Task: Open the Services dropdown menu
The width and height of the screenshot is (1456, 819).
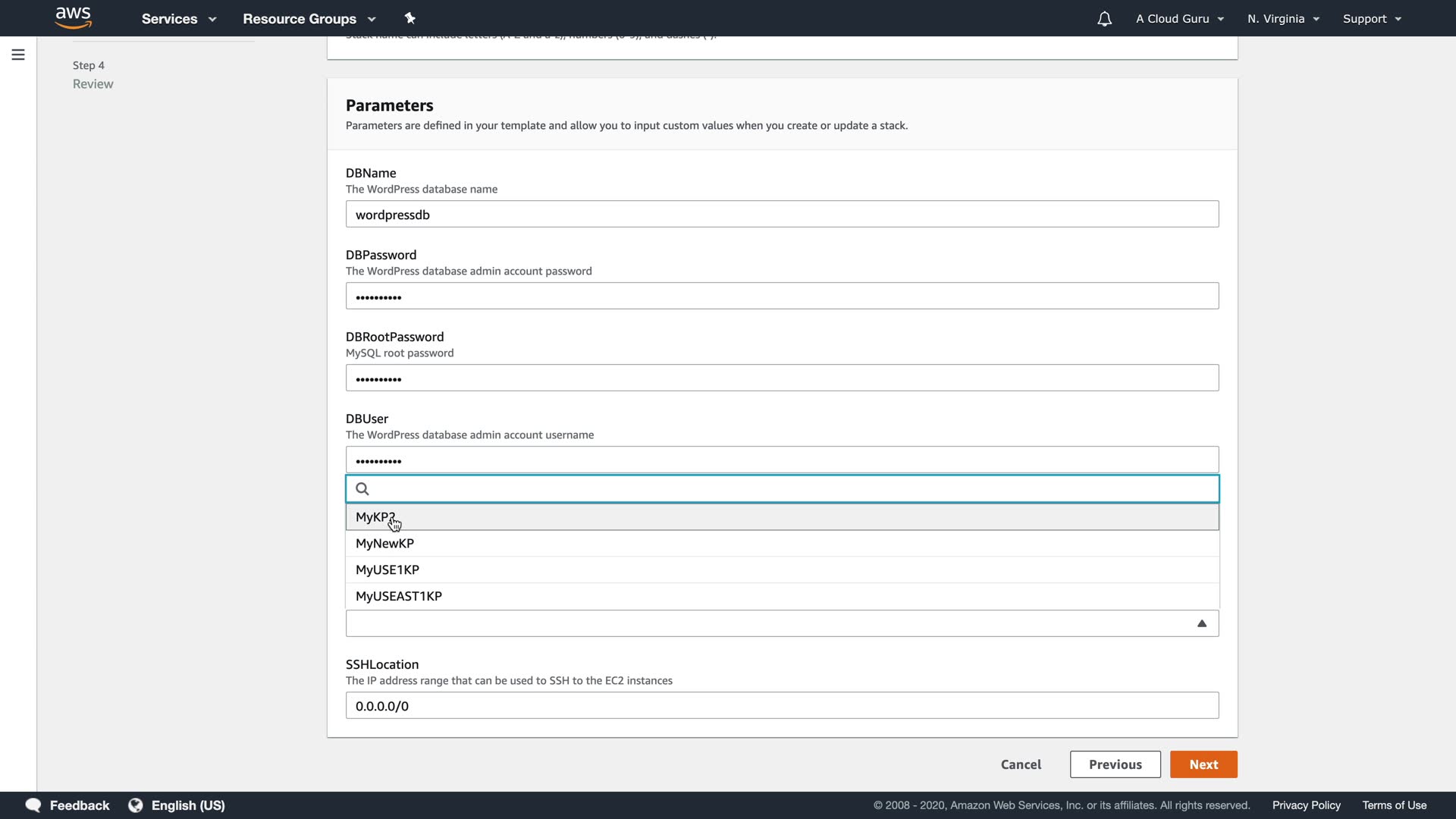Action: point(179,19)
